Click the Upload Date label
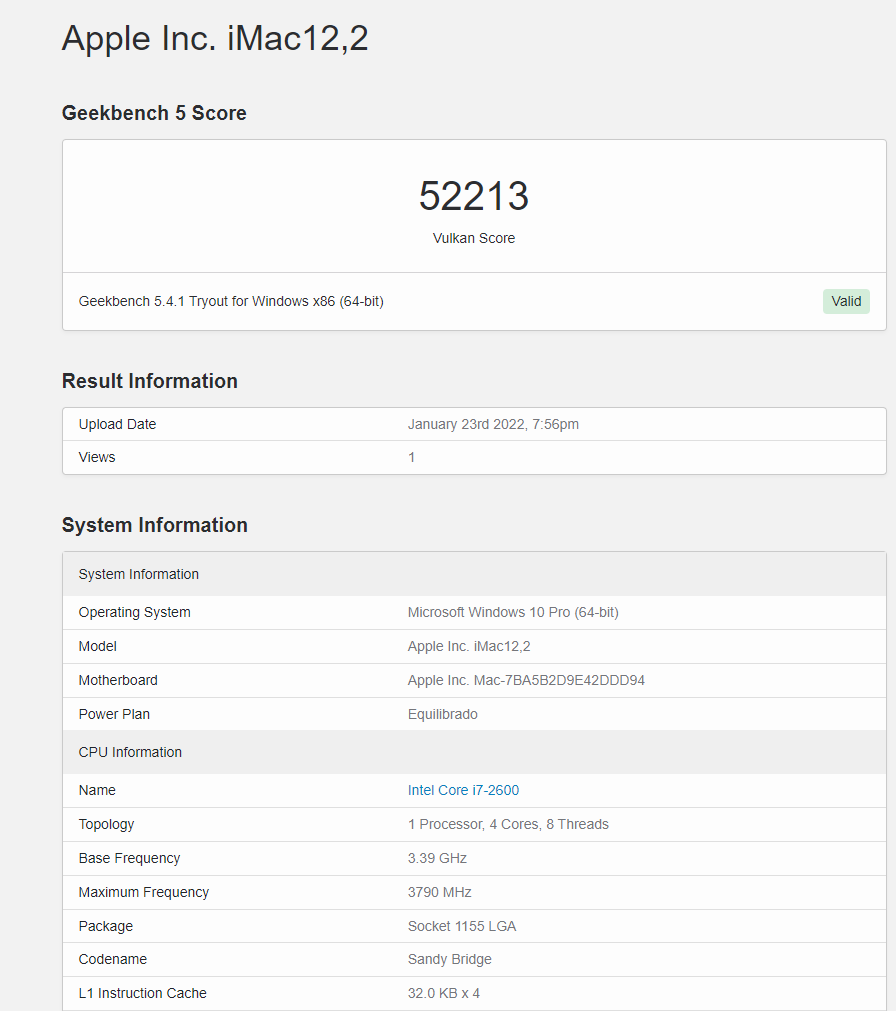The width and height of the screenshot is (896, 1011). click(x=117, y=424)
